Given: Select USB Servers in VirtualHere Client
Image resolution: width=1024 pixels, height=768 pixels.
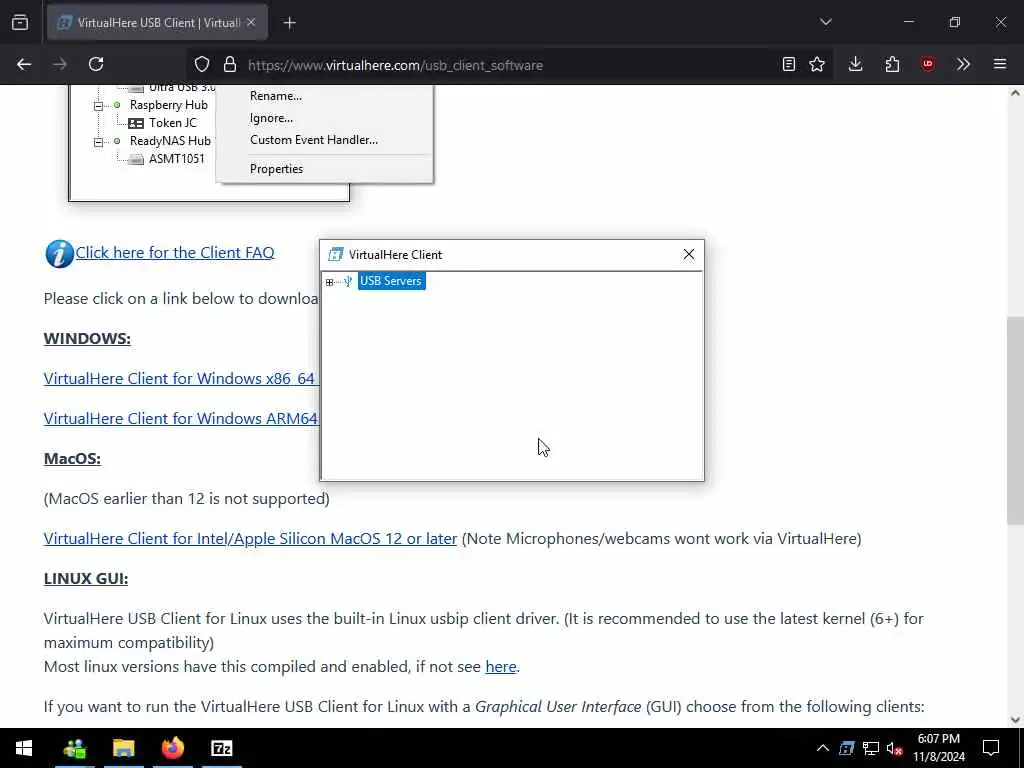Looking at the screenshot, I should 391,281.
